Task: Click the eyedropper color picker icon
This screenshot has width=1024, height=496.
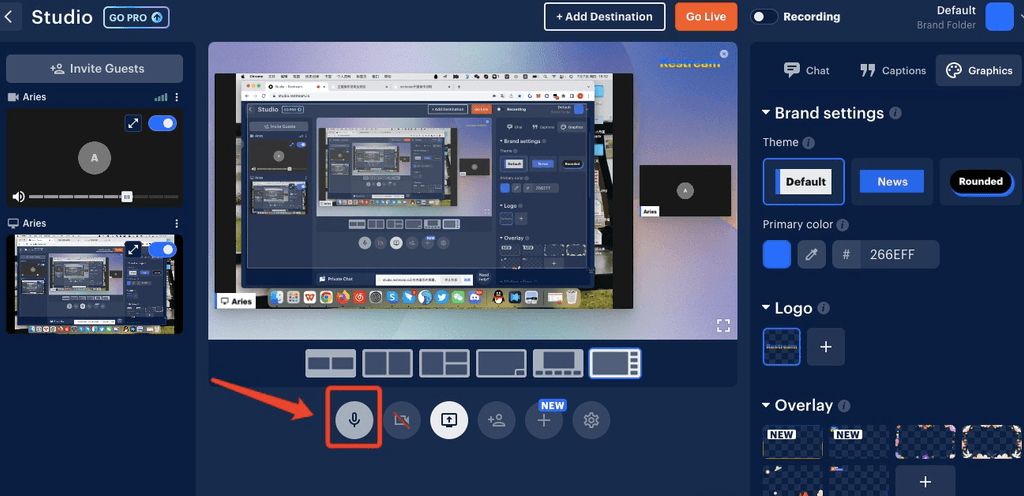Action: coord(812,254)
